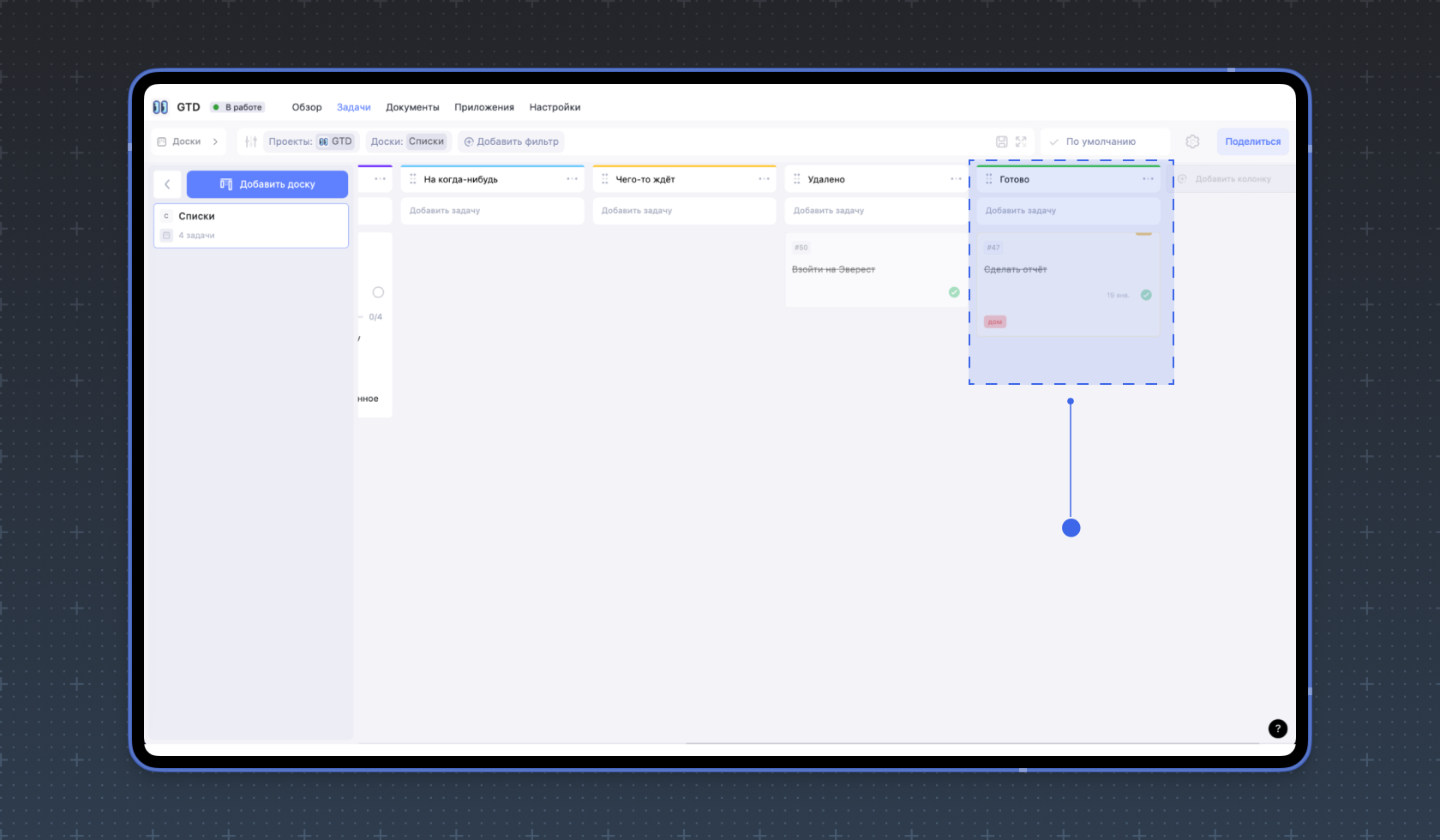Uncheck completed task Взойти на Эверест

[x=954, y=292]
